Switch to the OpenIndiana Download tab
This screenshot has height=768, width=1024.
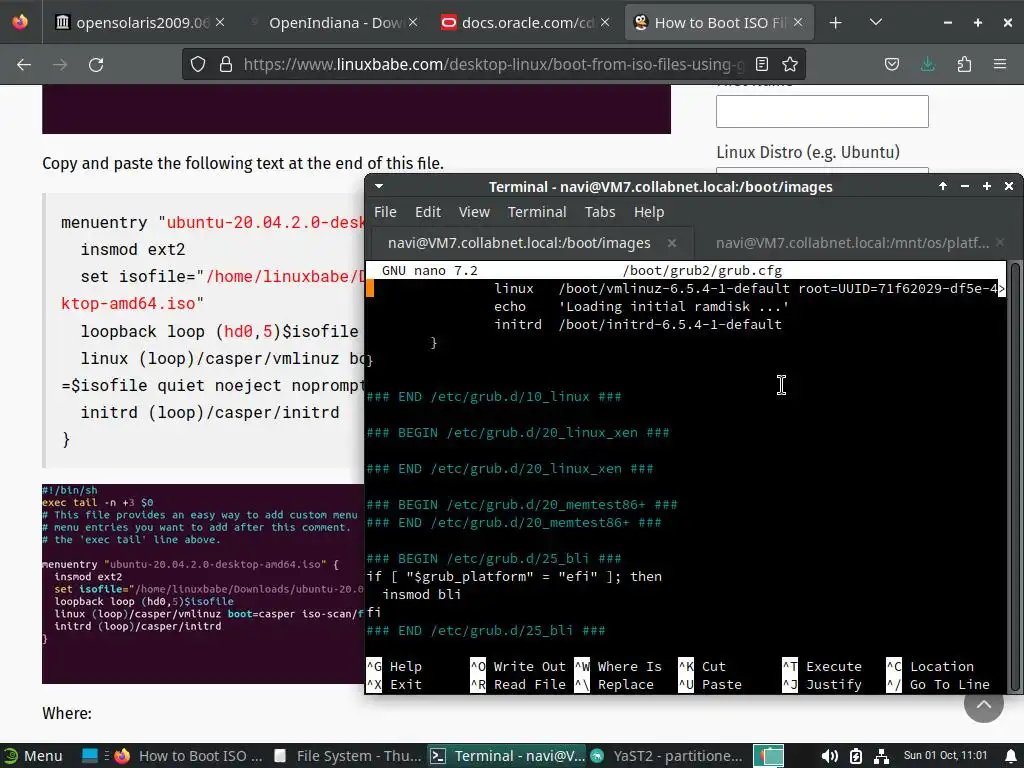click(x=334, y=23)
